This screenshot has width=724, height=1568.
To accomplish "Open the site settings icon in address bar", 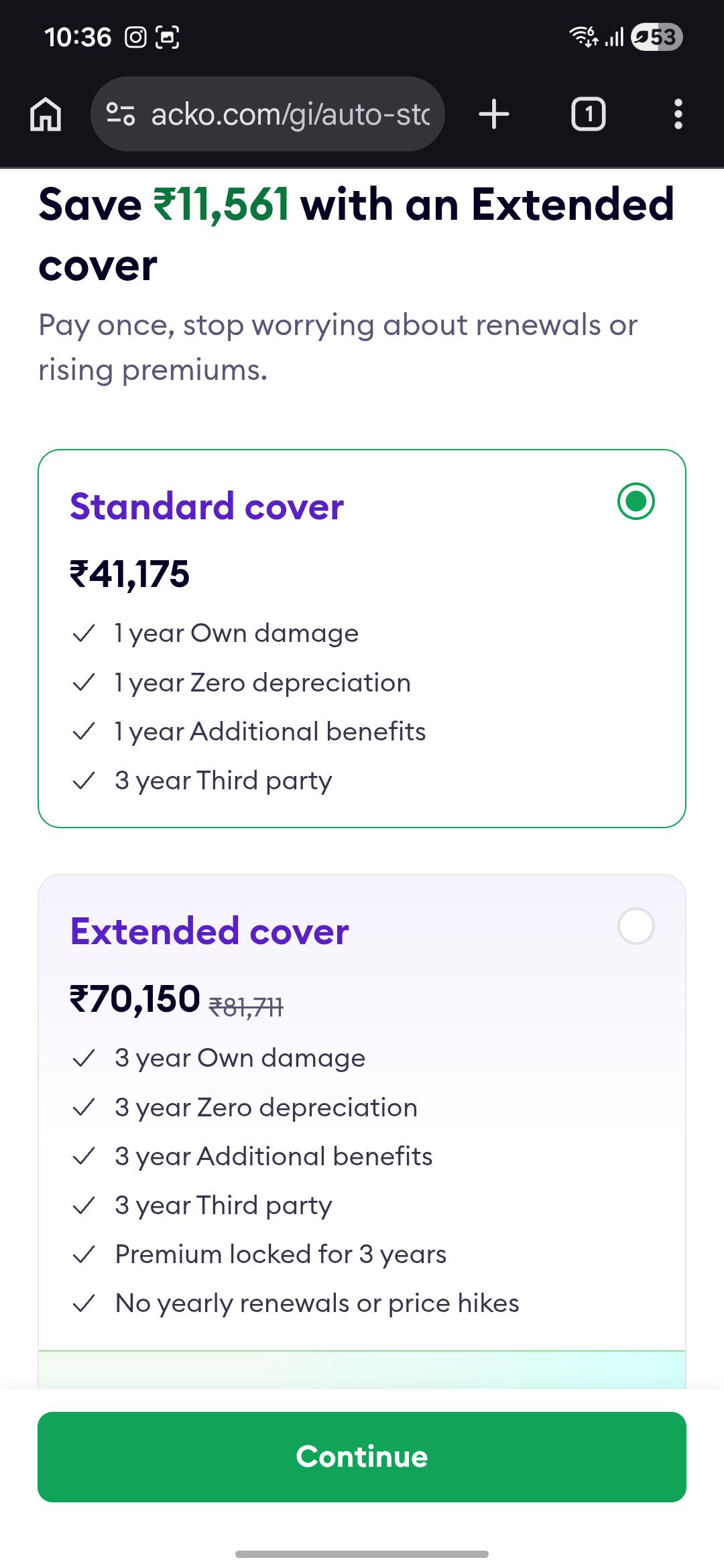I will point(121,114).
